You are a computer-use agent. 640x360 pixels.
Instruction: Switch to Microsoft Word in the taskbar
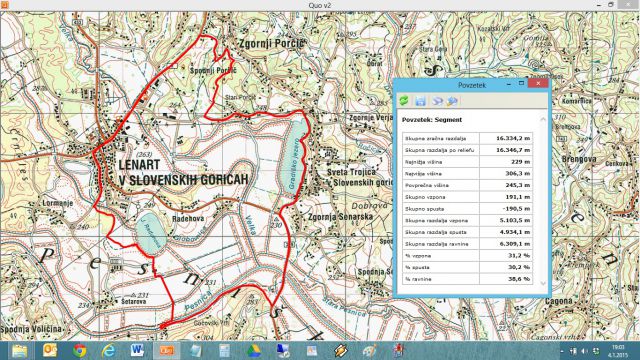(137, 351)
